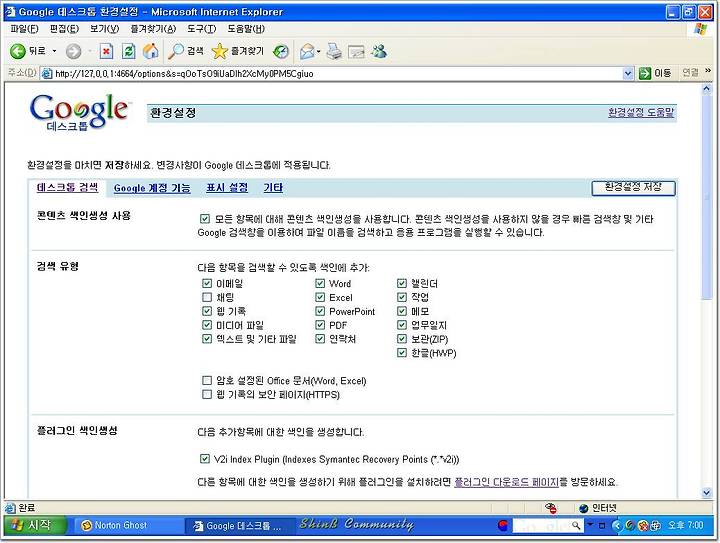The image size is (720, 543).
Task: Open the deskbar options dropdown arrow
Action: [x=590, y=524]
